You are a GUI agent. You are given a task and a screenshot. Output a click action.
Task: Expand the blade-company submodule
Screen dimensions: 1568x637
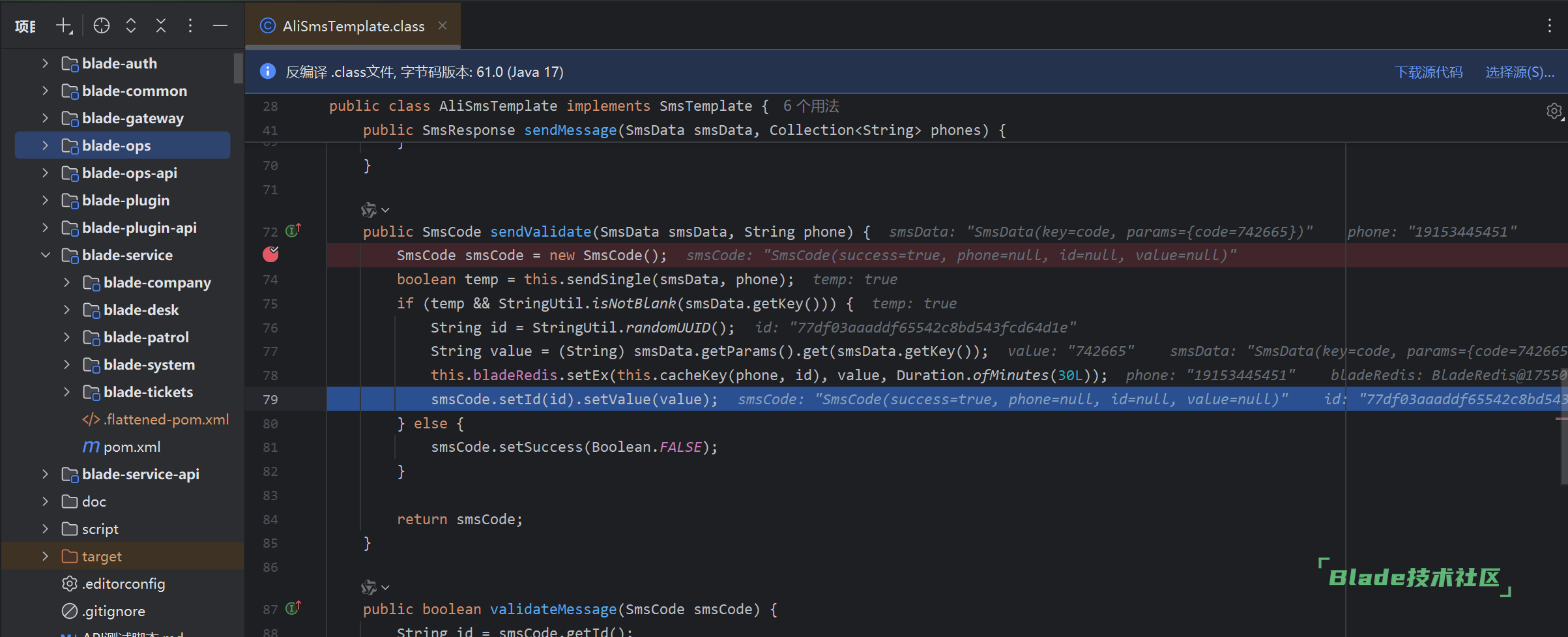pyautogui.click(x=66, y=282)
